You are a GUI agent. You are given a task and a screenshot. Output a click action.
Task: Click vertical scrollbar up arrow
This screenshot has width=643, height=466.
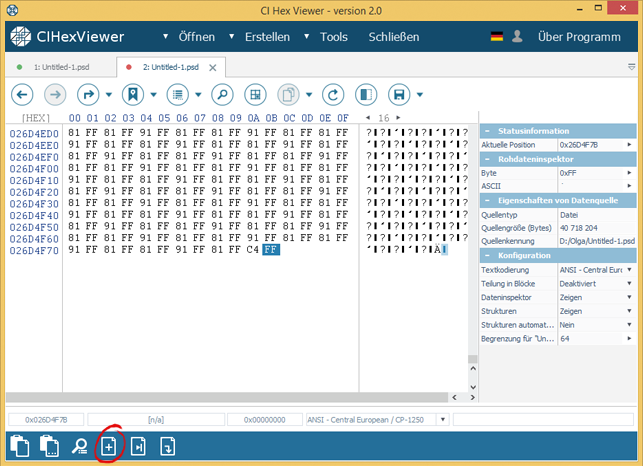pyautogui.click(x=473, y=368)
